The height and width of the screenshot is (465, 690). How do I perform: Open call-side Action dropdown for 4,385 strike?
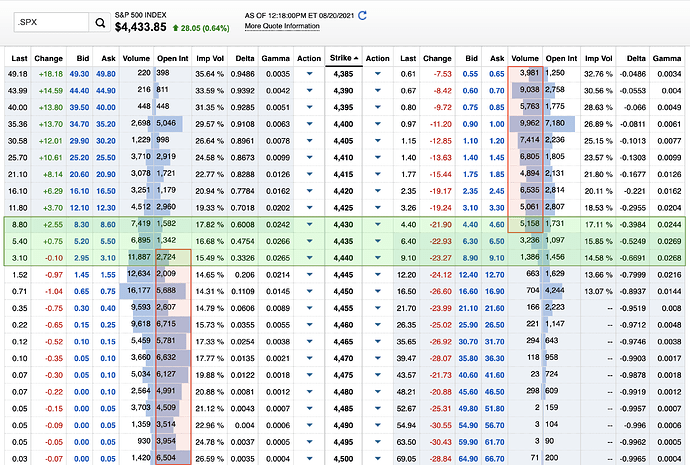[x=309, y=74]
